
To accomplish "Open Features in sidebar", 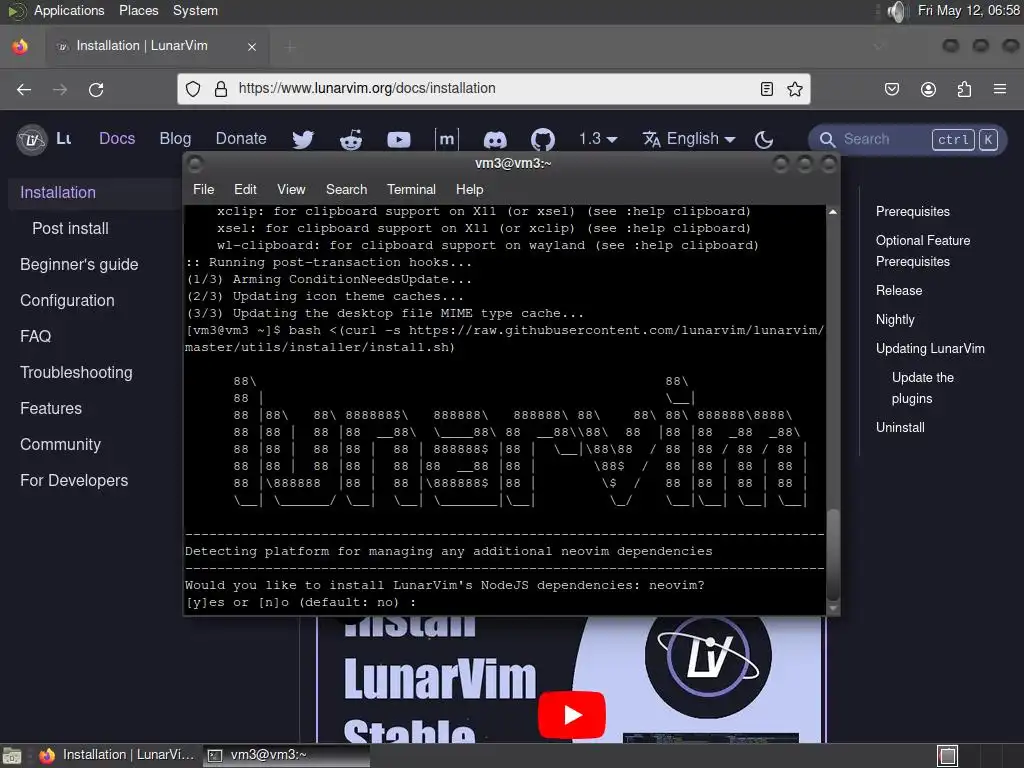I will pyautogui.click(x=51, y=408).
